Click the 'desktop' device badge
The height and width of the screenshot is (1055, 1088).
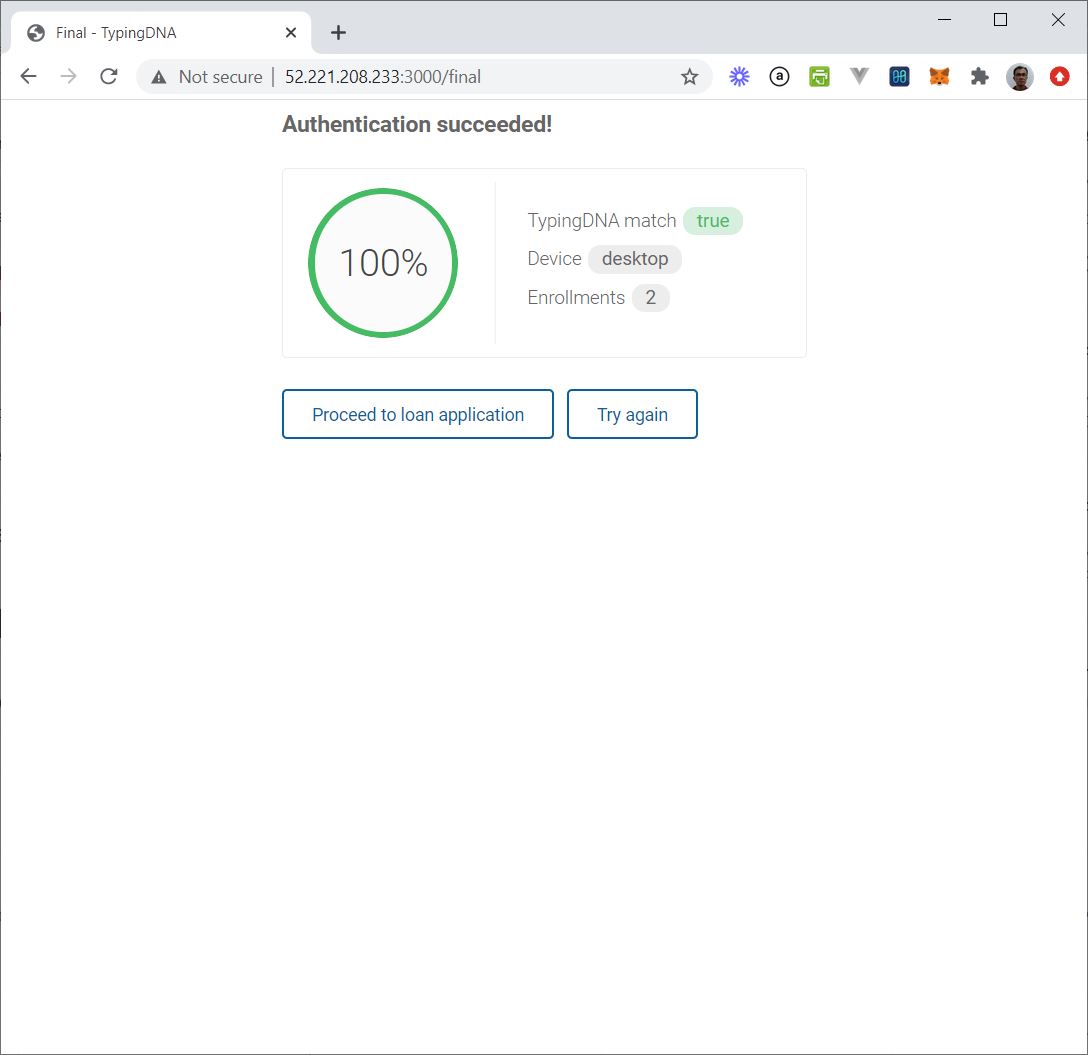pyautogui.click(x=635, y=259)
